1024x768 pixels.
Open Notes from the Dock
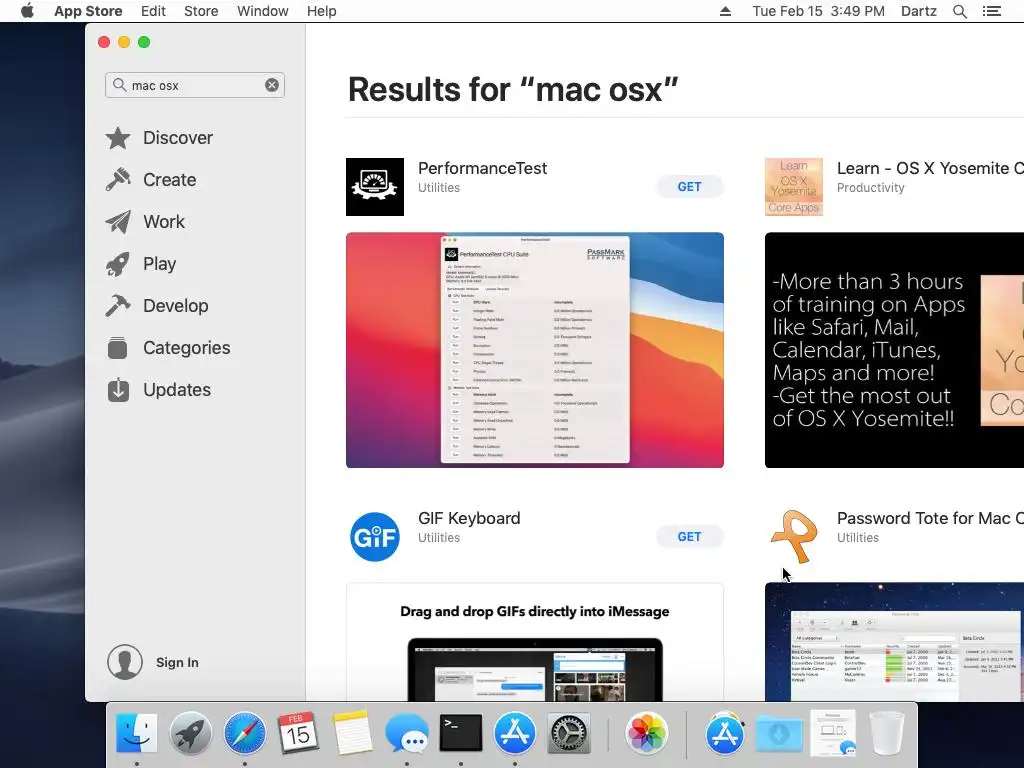click(353, 733)
